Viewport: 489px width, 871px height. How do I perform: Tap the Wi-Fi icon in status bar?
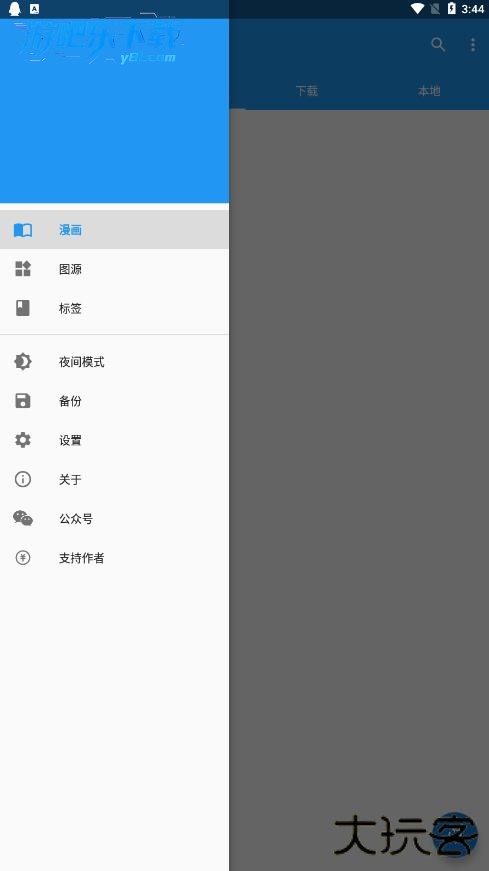click(417, 8)
